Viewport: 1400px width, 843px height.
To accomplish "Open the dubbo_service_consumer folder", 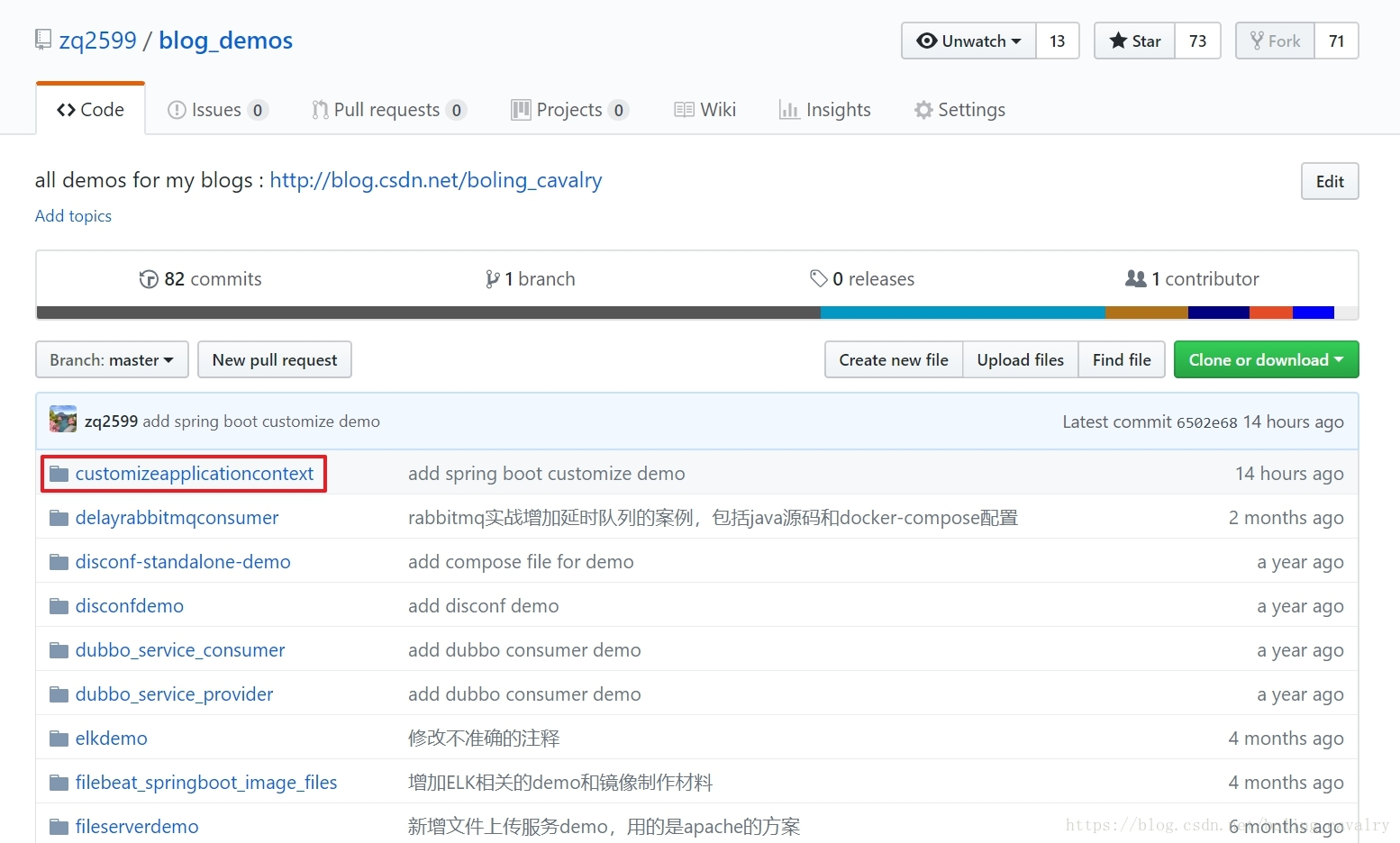I will click(180, 650).
